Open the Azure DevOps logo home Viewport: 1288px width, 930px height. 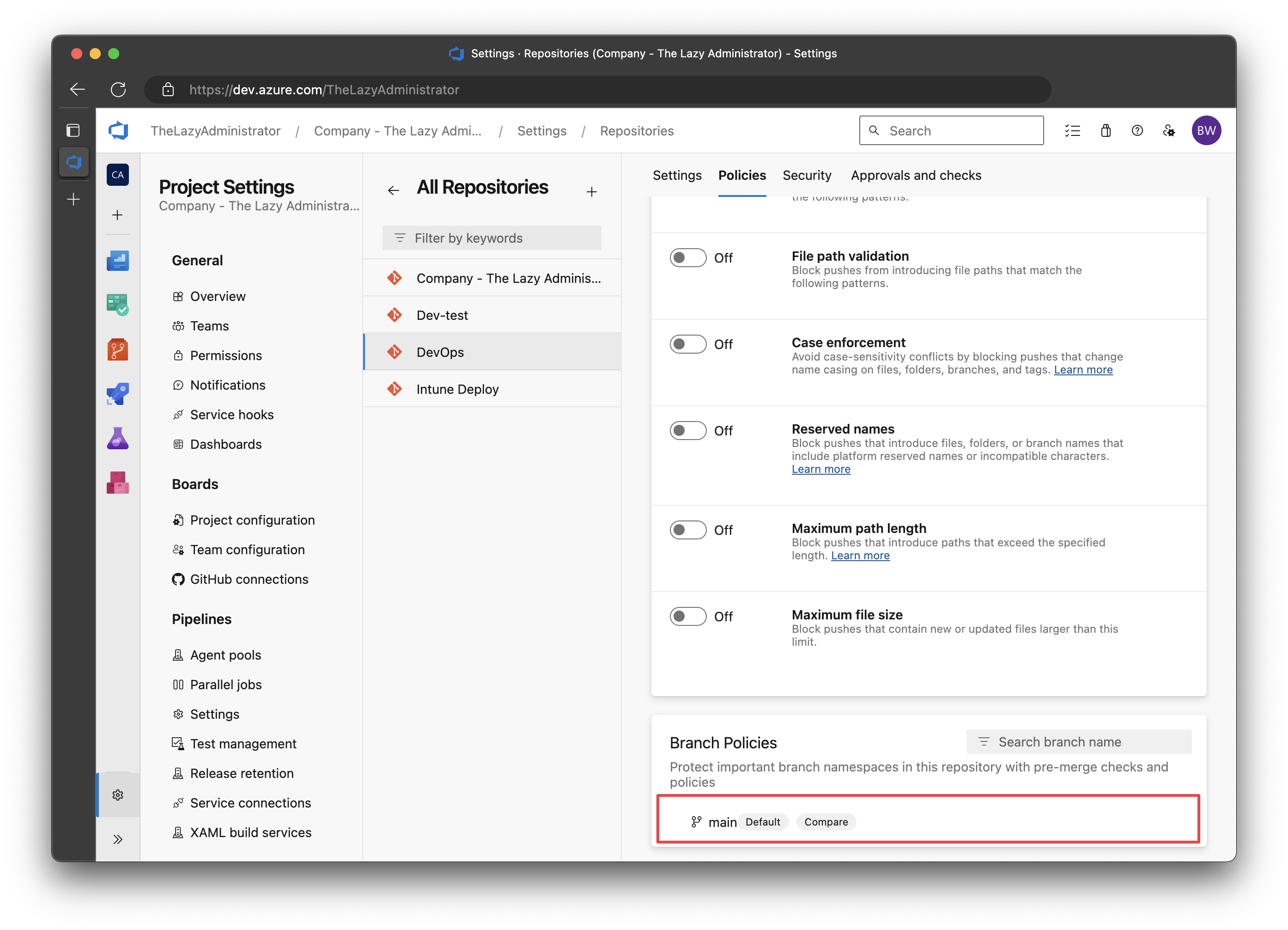(x=118, y=131)
